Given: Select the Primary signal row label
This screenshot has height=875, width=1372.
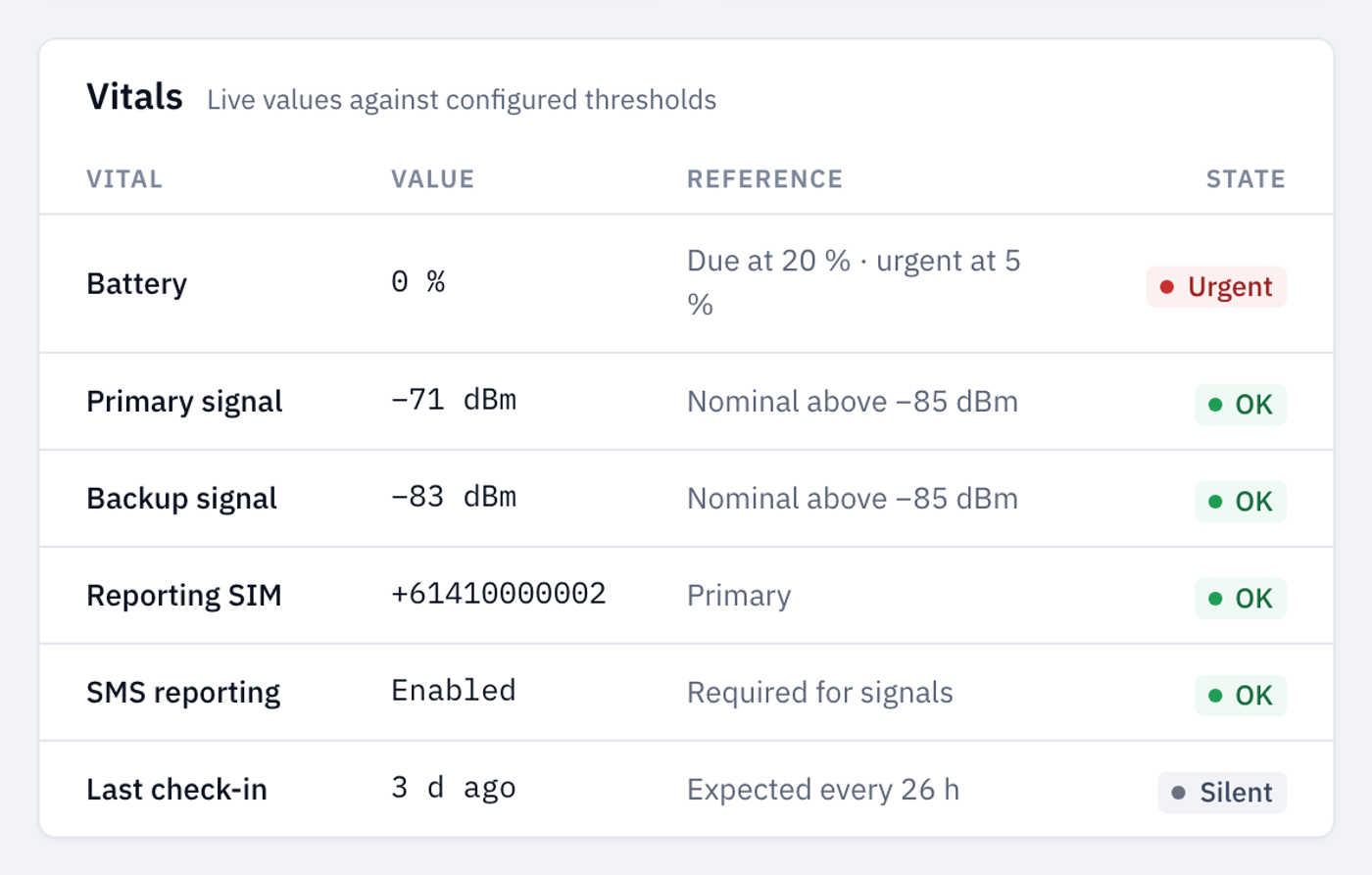Looking at the screenshot, I should tap(184, 402).
